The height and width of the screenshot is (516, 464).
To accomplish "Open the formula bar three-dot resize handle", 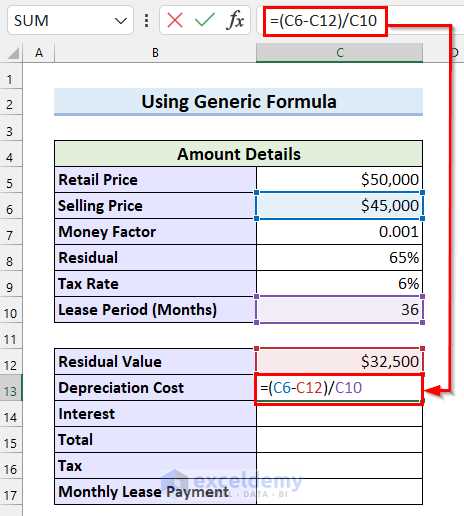I will (146, 21).
